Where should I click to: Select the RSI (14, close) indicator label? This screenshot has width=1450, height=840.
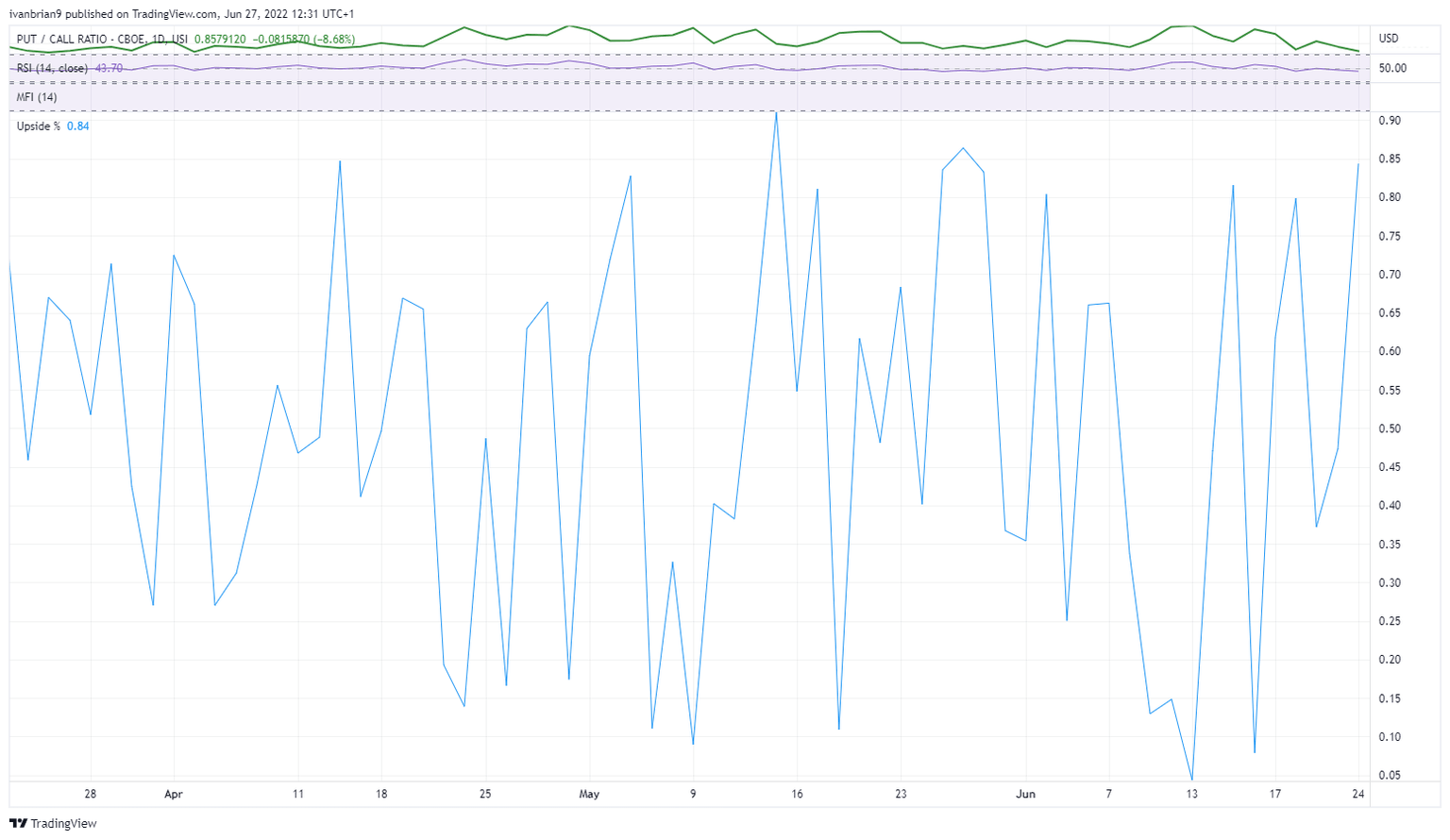(x=52, y=68)
